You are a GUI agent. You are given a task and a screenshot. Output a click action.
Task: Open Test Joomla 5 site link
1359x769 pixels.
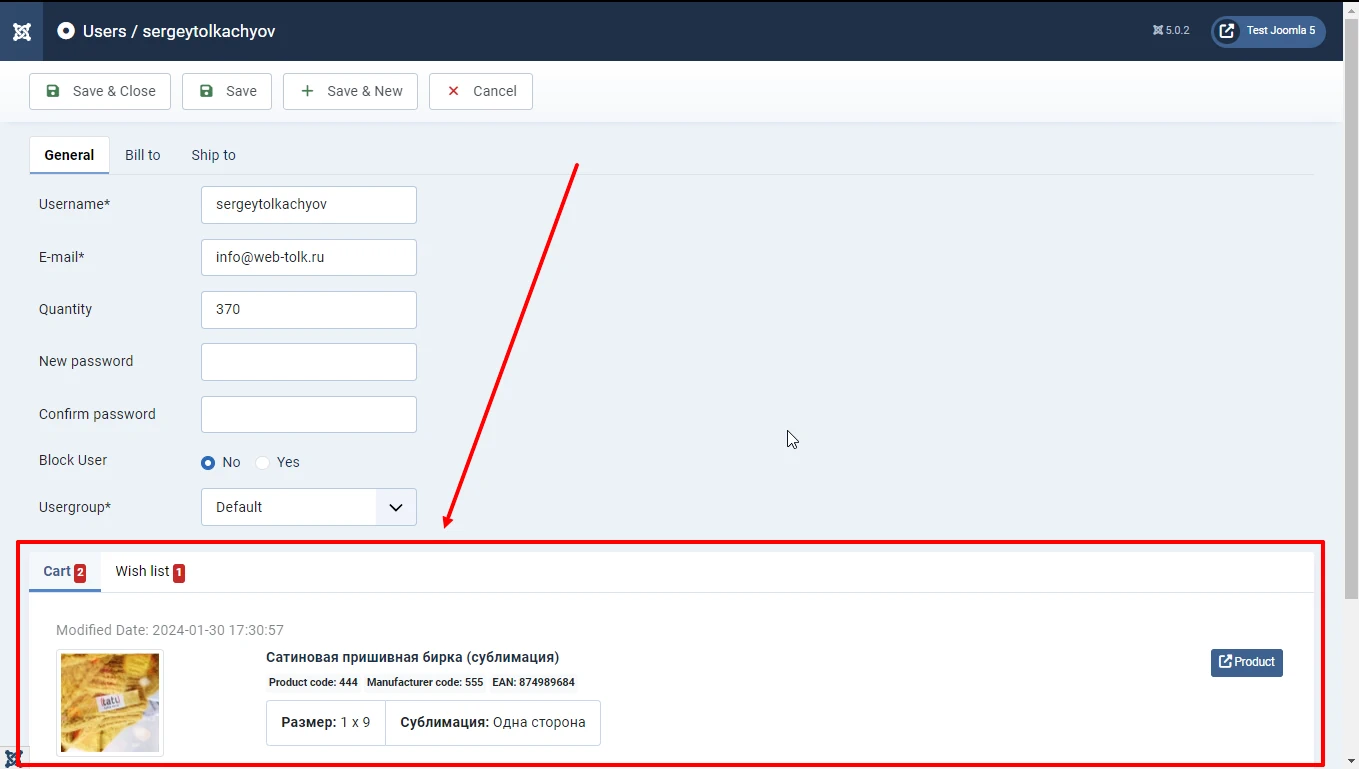coord(1269,31)
